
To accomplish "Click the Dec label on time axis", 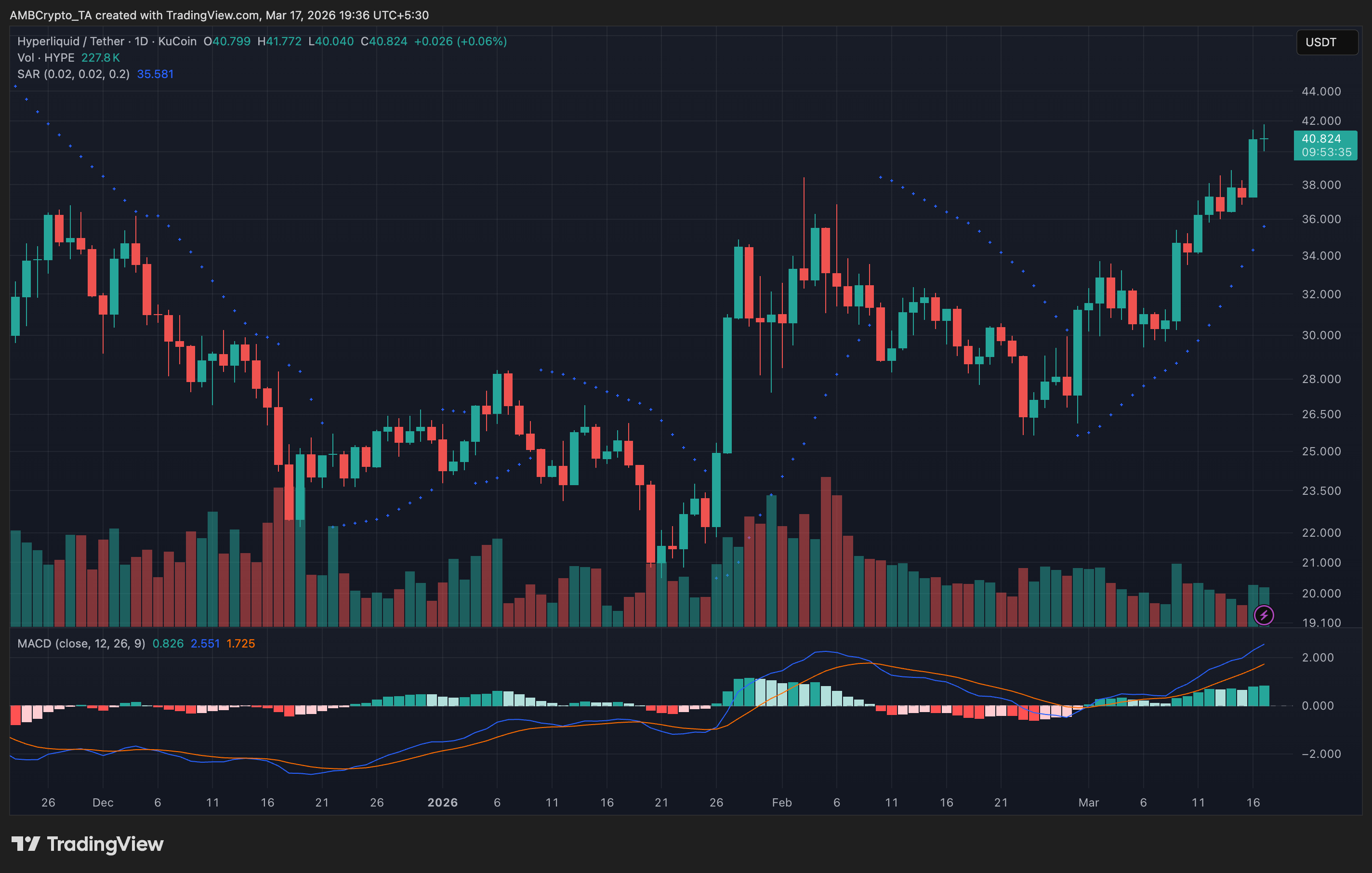I will 103,802.
